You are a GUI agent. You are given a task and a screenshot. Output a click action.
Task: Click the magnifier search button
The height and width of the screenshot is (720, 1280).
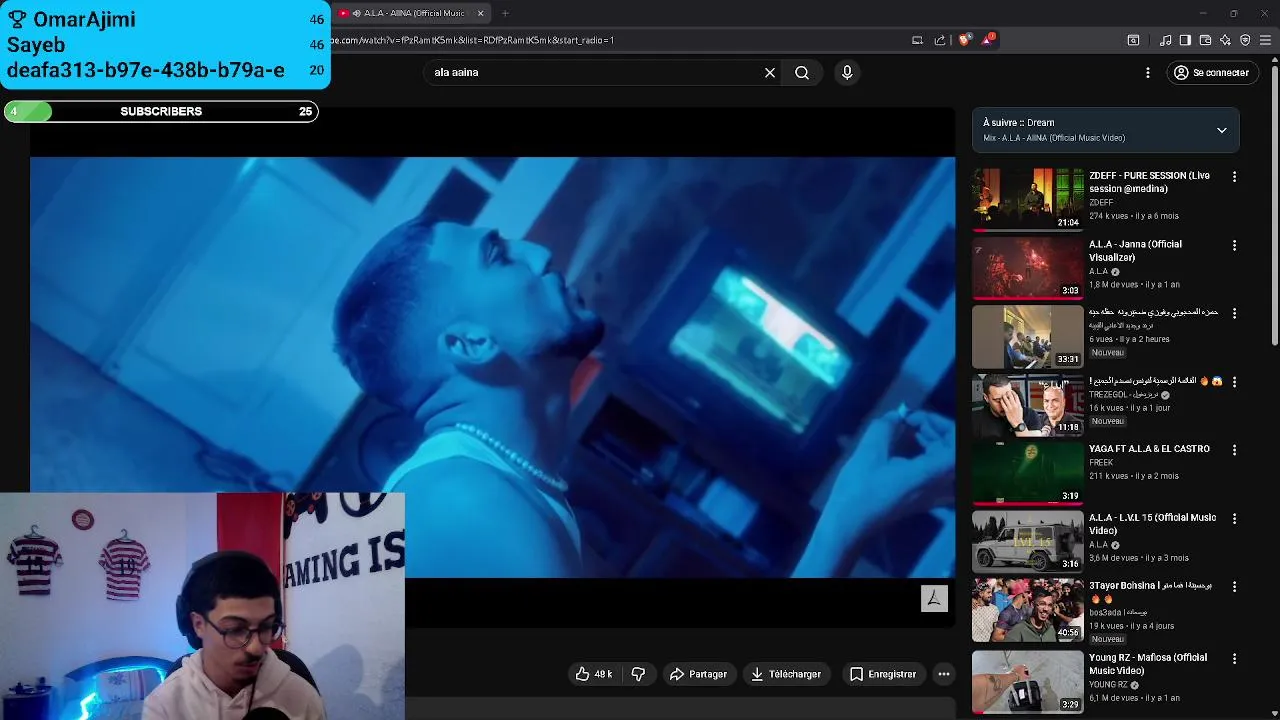coord(802,72)
